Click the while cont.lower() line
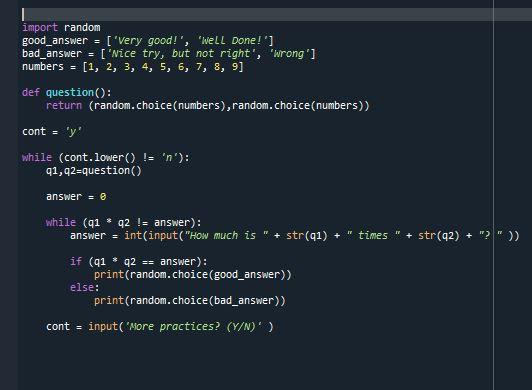 click(x=106, y=158)
